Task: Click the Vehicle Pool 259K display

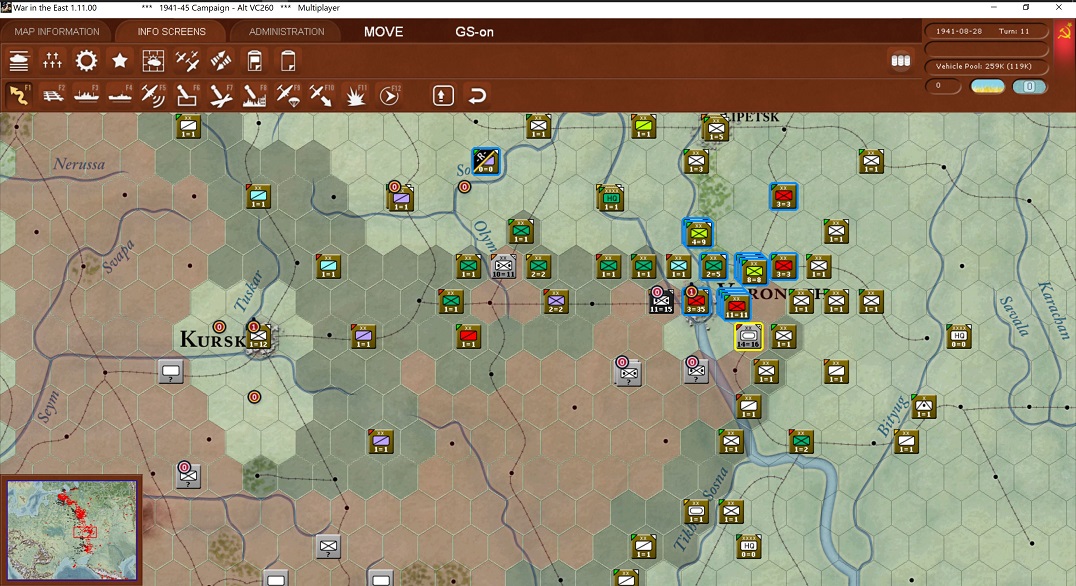Action: 987,67
